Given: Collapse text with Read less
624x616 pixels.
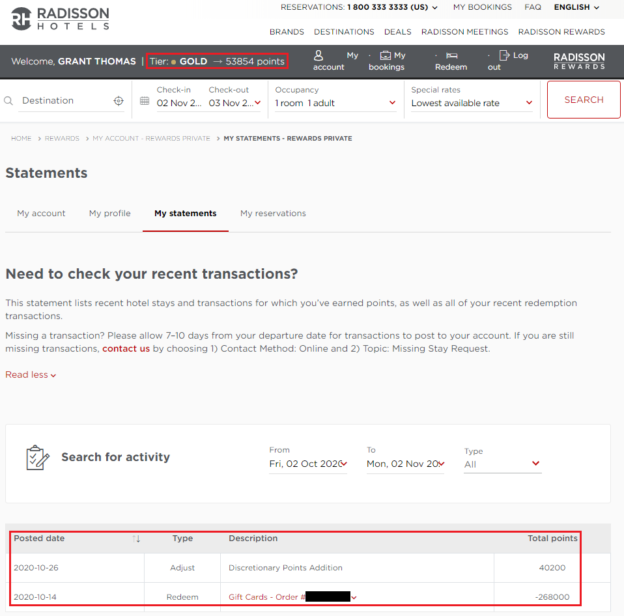Looking at the screenshot, I should 31,375.
